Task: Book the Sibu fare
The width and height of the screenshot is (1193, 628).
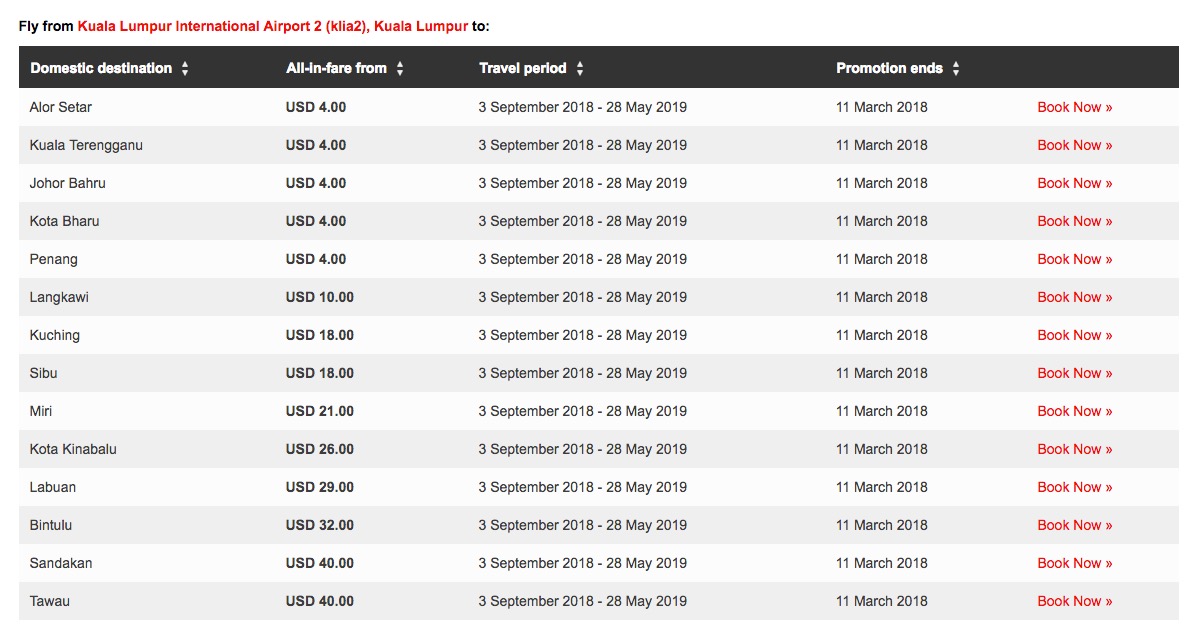Action: click(1074, 374)
